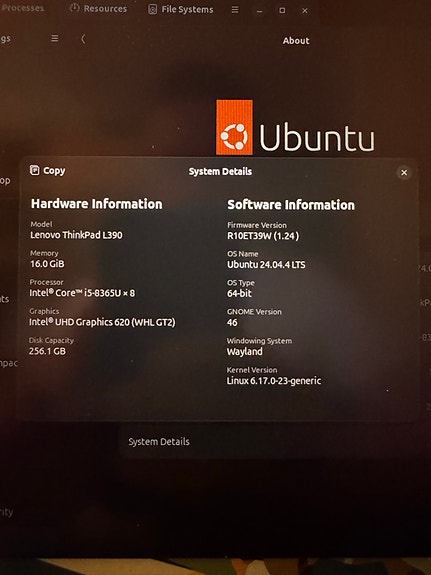Click the Copy button in System Details

point(48,171)
